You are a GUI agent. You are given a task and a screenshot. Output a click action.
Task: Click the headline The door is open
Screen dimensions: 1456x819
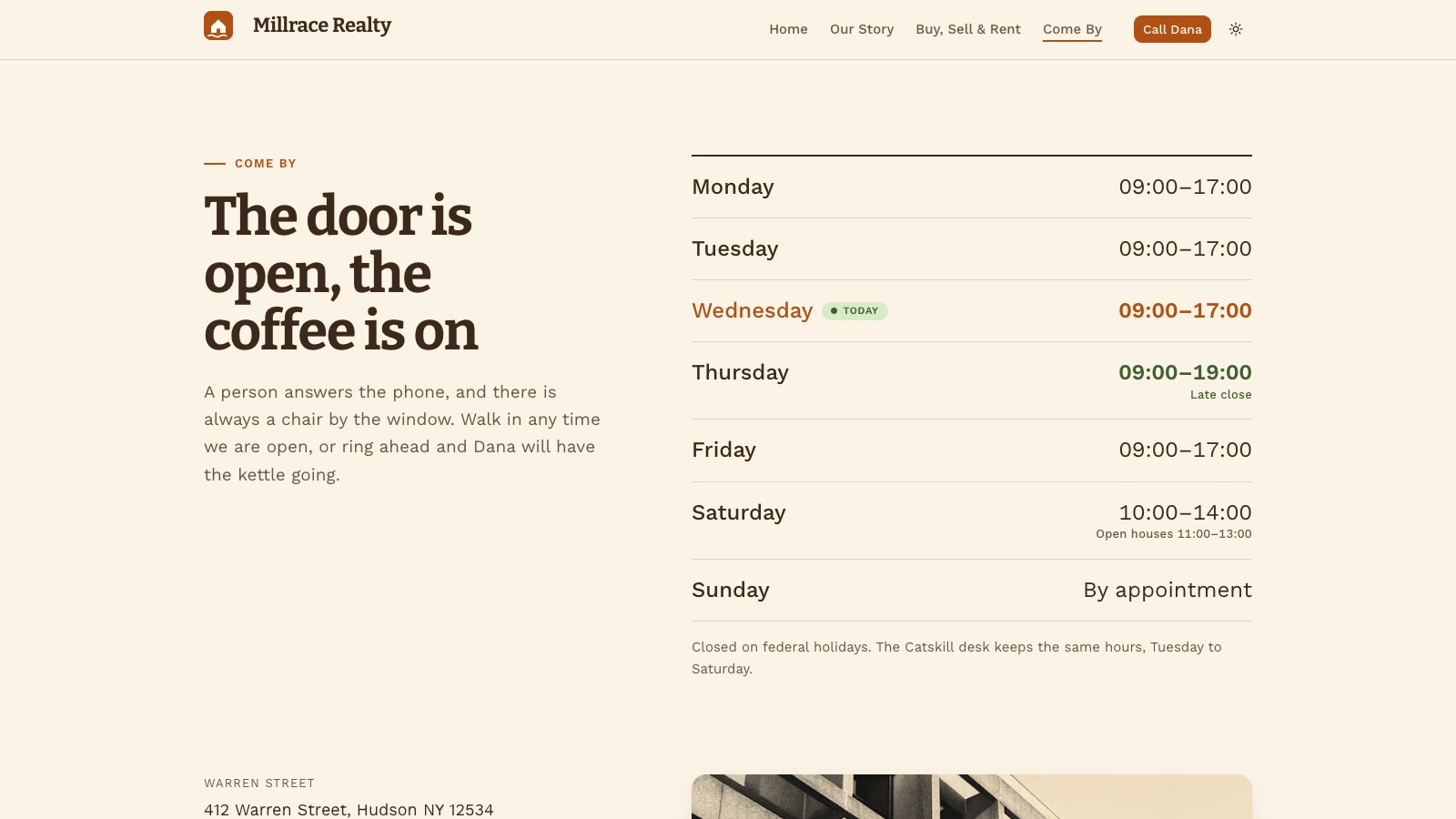(341, 273)
